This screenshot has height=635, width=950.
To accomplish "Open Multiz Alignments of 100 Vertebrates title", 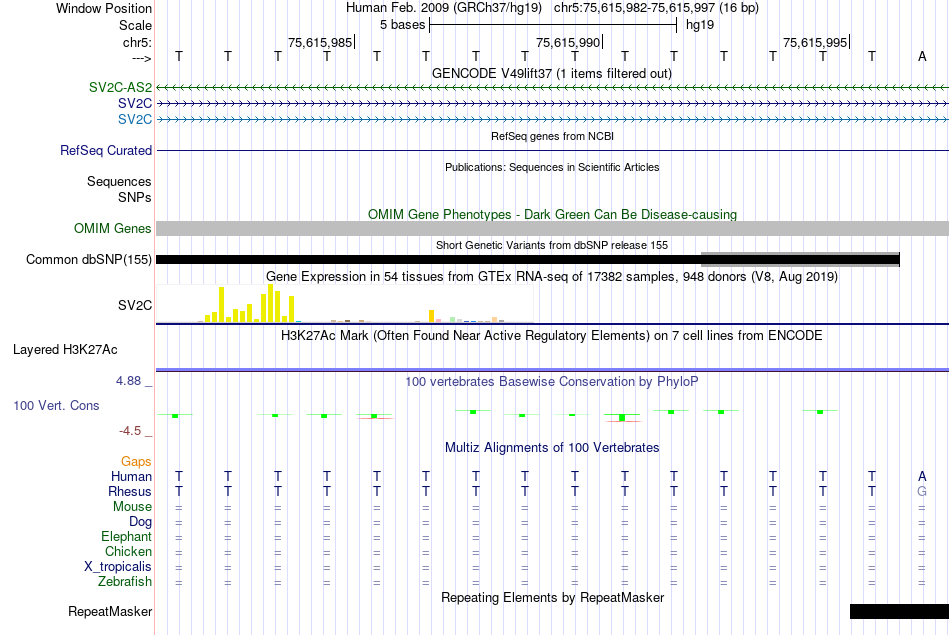I will click(552, 448).
